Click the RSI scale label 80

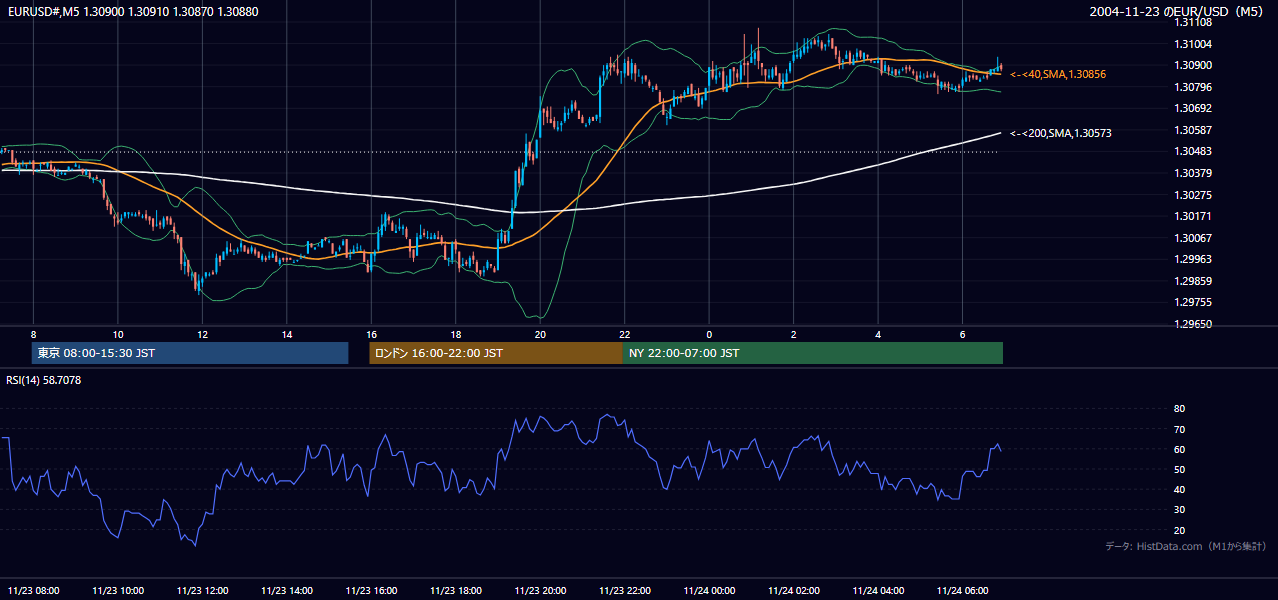(x=1179, y=409)
